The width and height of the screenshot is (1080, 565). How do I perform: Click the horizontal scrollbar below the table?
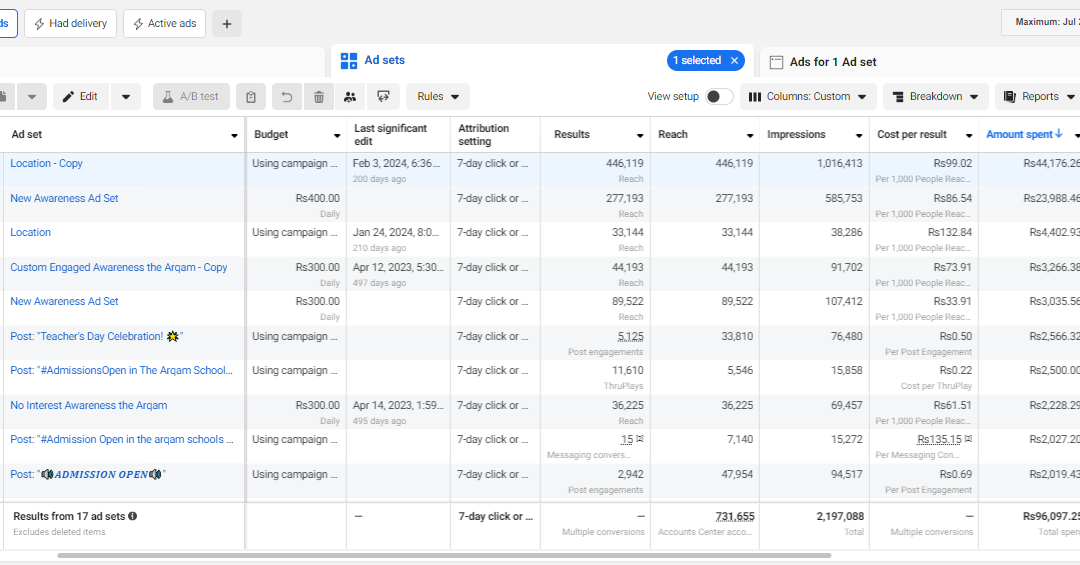[x=444, y=555]
